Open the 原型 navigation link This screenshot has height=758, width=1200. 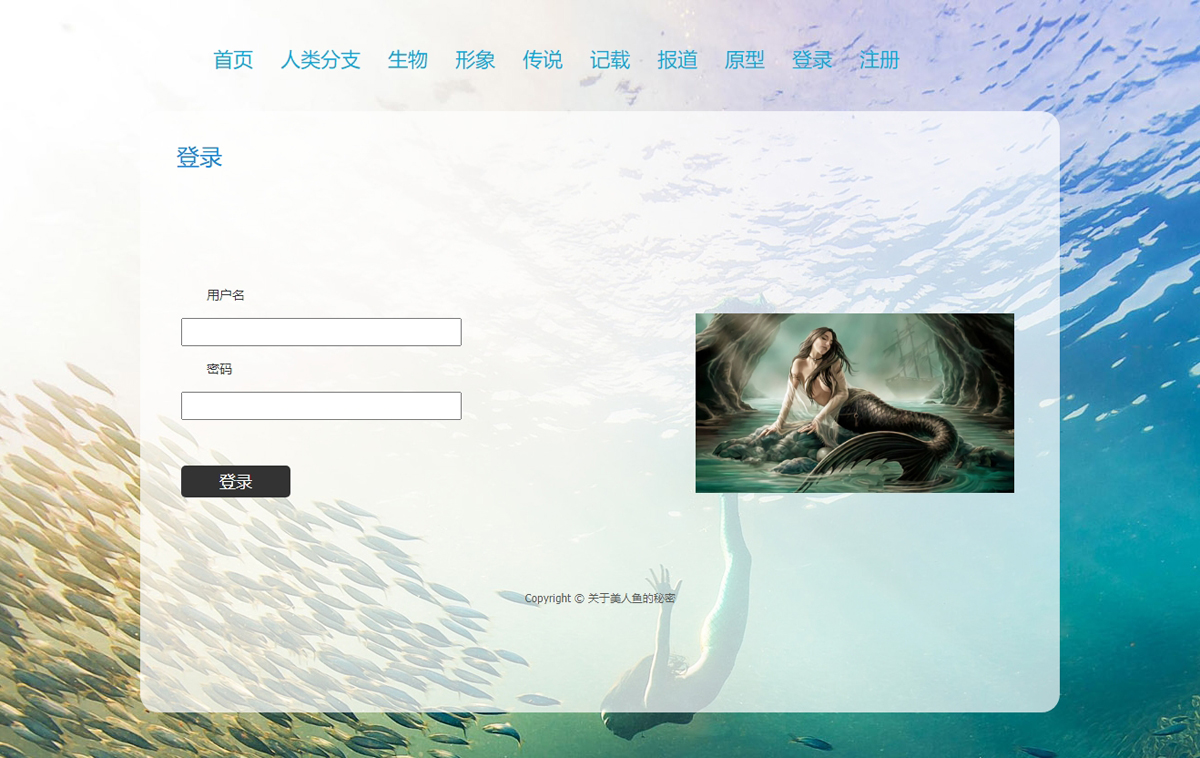coord(744,60)
